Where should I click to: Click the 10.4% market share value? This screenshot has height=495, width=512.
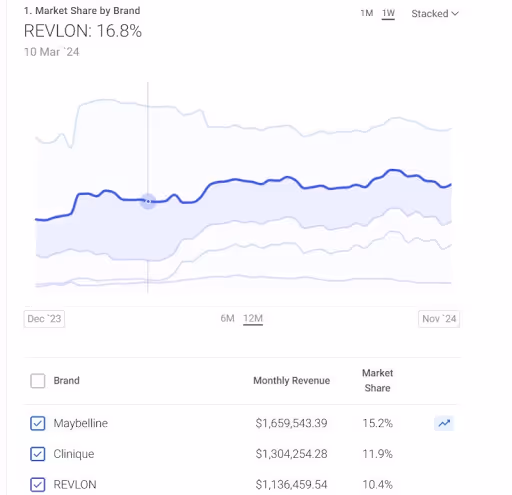click(x=377, y=485)
